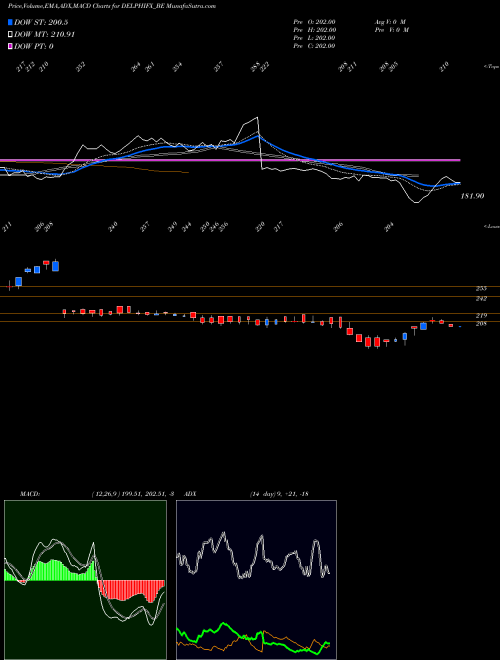The height and width of the screenshot is (660, 500).
Task: Click the 'MACD:' panel heading
Action: (x=30, y=494)
